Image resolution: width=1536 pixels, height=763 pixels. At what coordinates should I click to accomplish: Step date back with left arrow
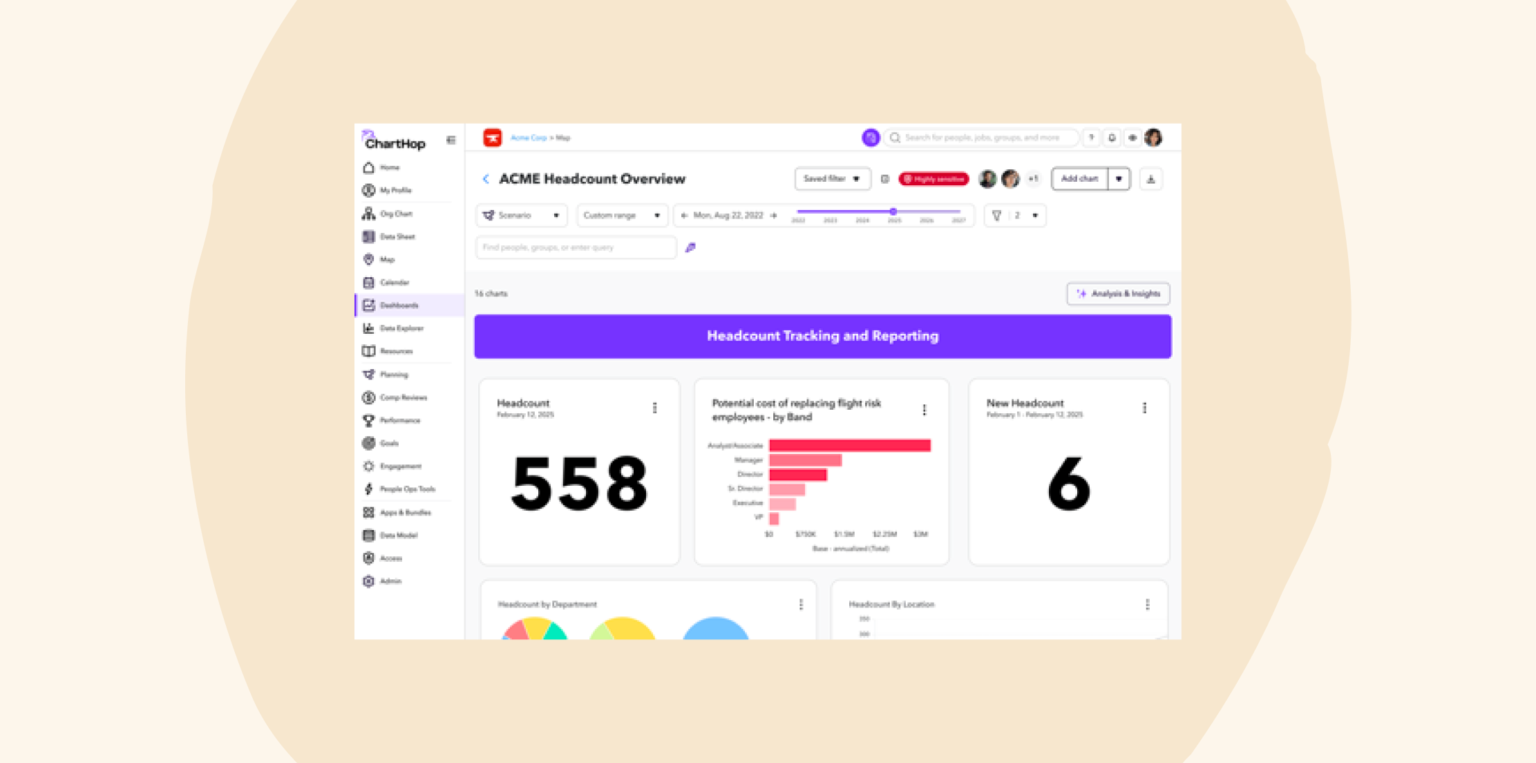point(684,215)
